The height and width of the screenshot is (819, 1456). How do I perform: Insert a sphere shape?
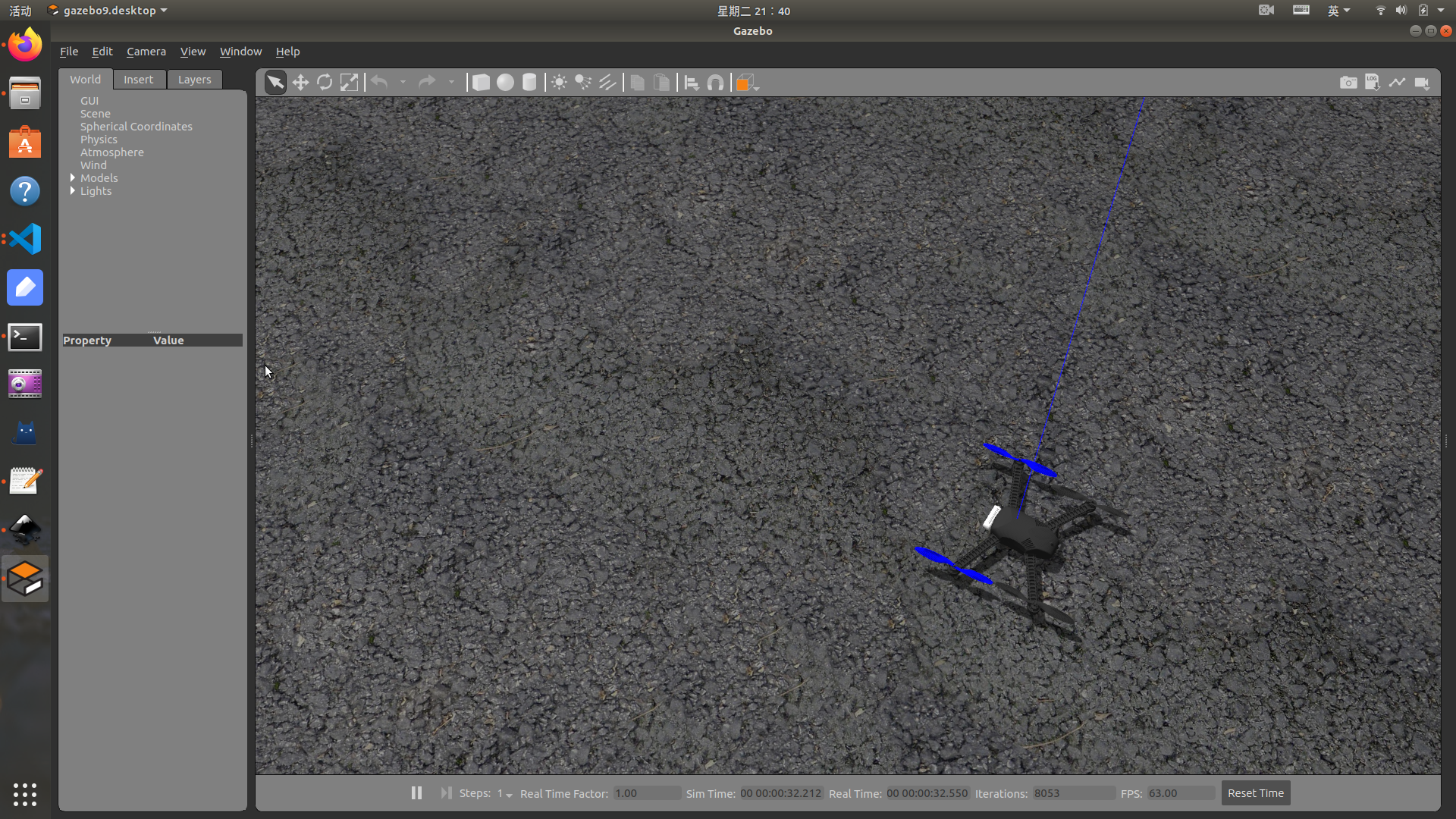(505, 83)
